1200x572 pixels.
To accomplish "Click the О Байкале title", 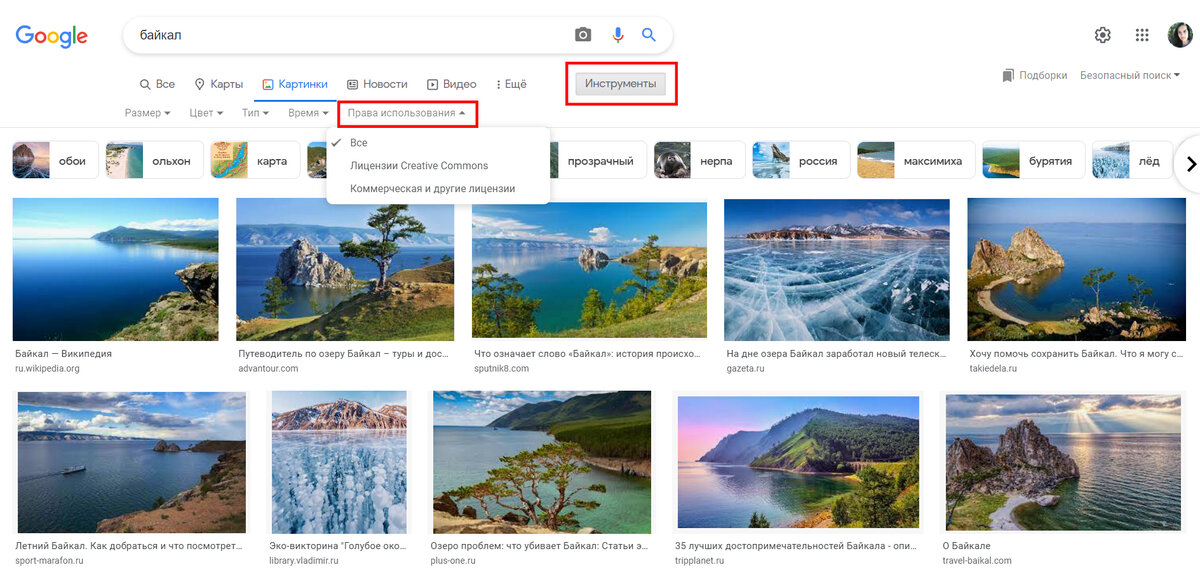I will click(966, 546).
